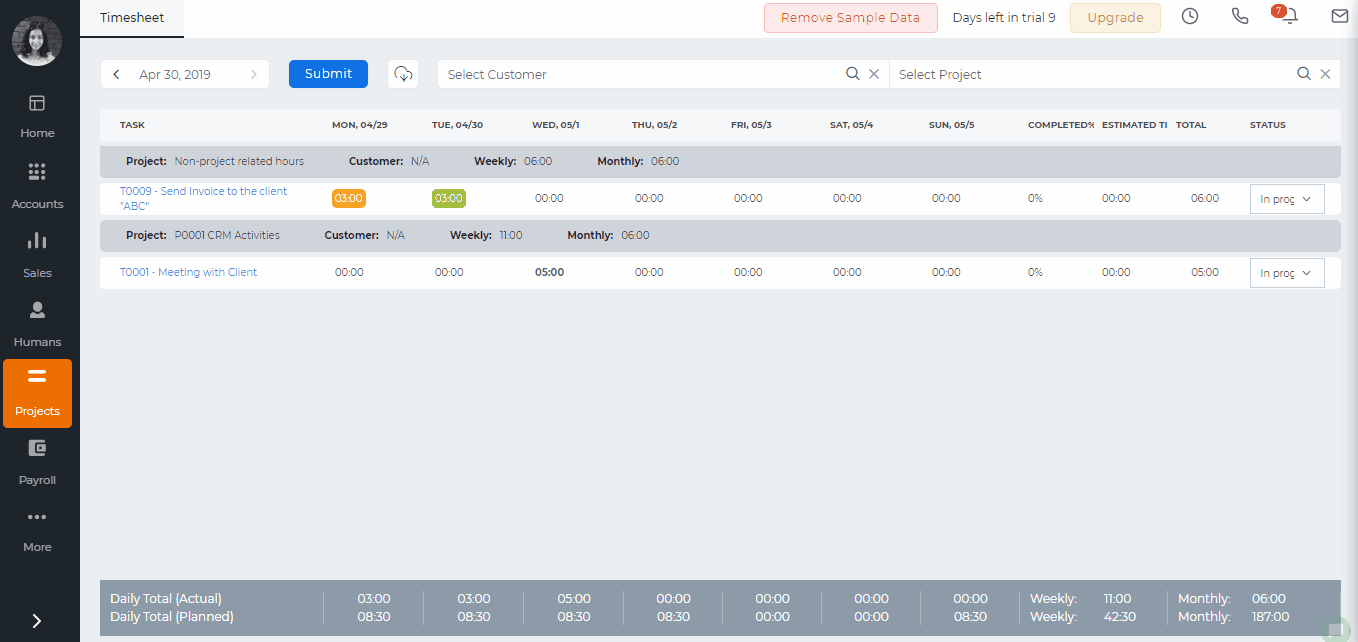The image size is (1358, 642).
Task: Expand the sidebar with the arrow
Action: tap(37, 621)
